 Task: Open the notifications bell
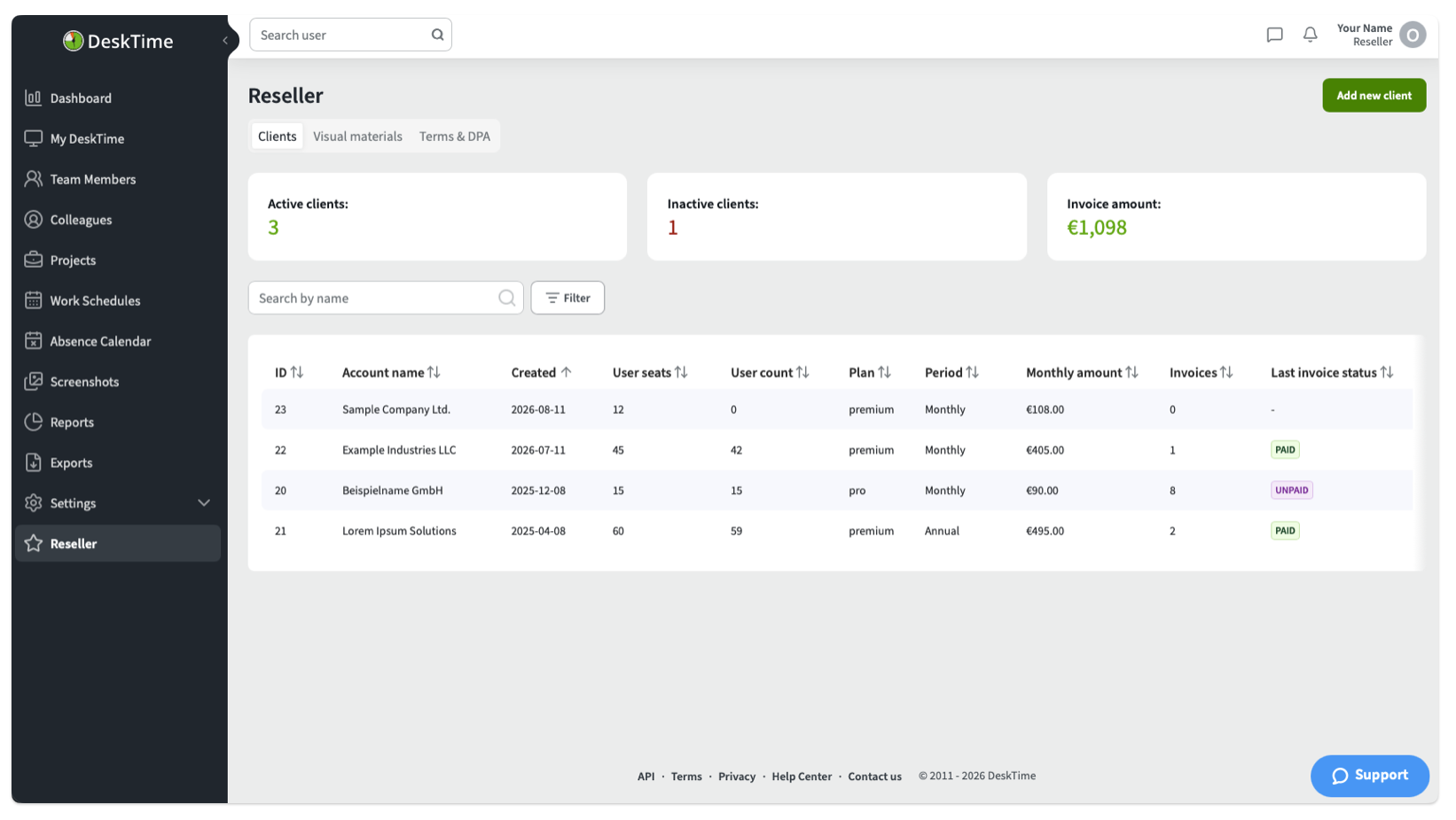(1310, 35)
